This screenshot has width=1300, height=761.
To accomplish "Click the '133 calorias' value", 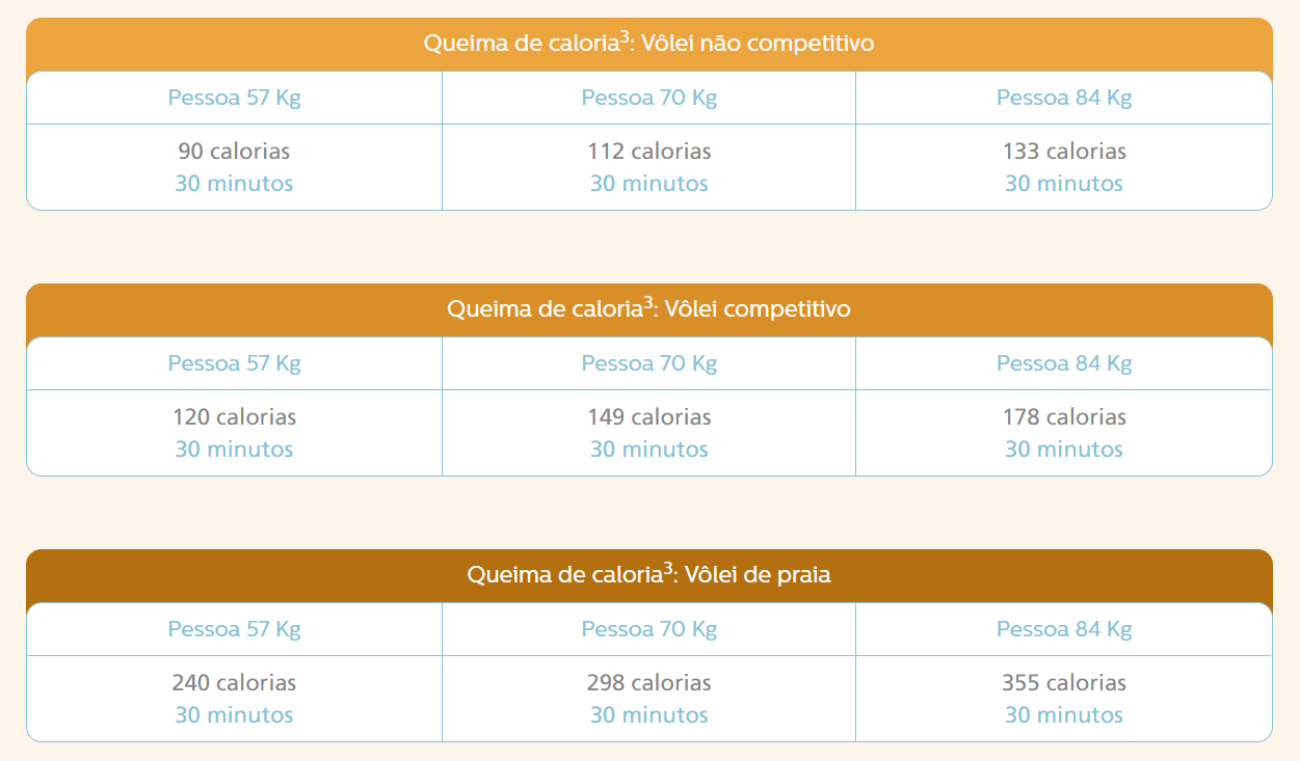I will 1064,151.
